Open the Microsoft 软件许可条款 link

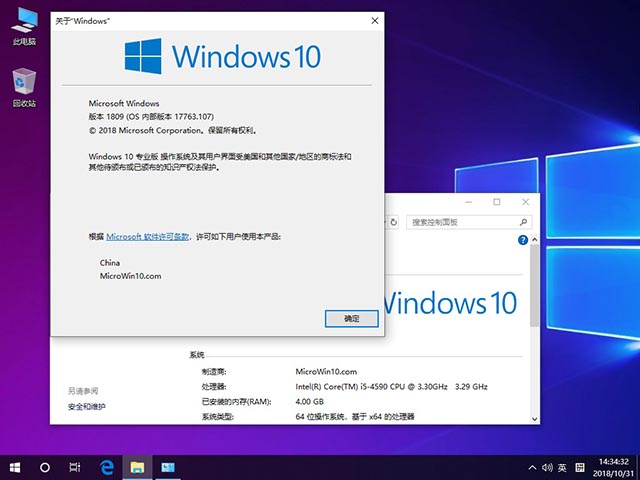point(147,236)
